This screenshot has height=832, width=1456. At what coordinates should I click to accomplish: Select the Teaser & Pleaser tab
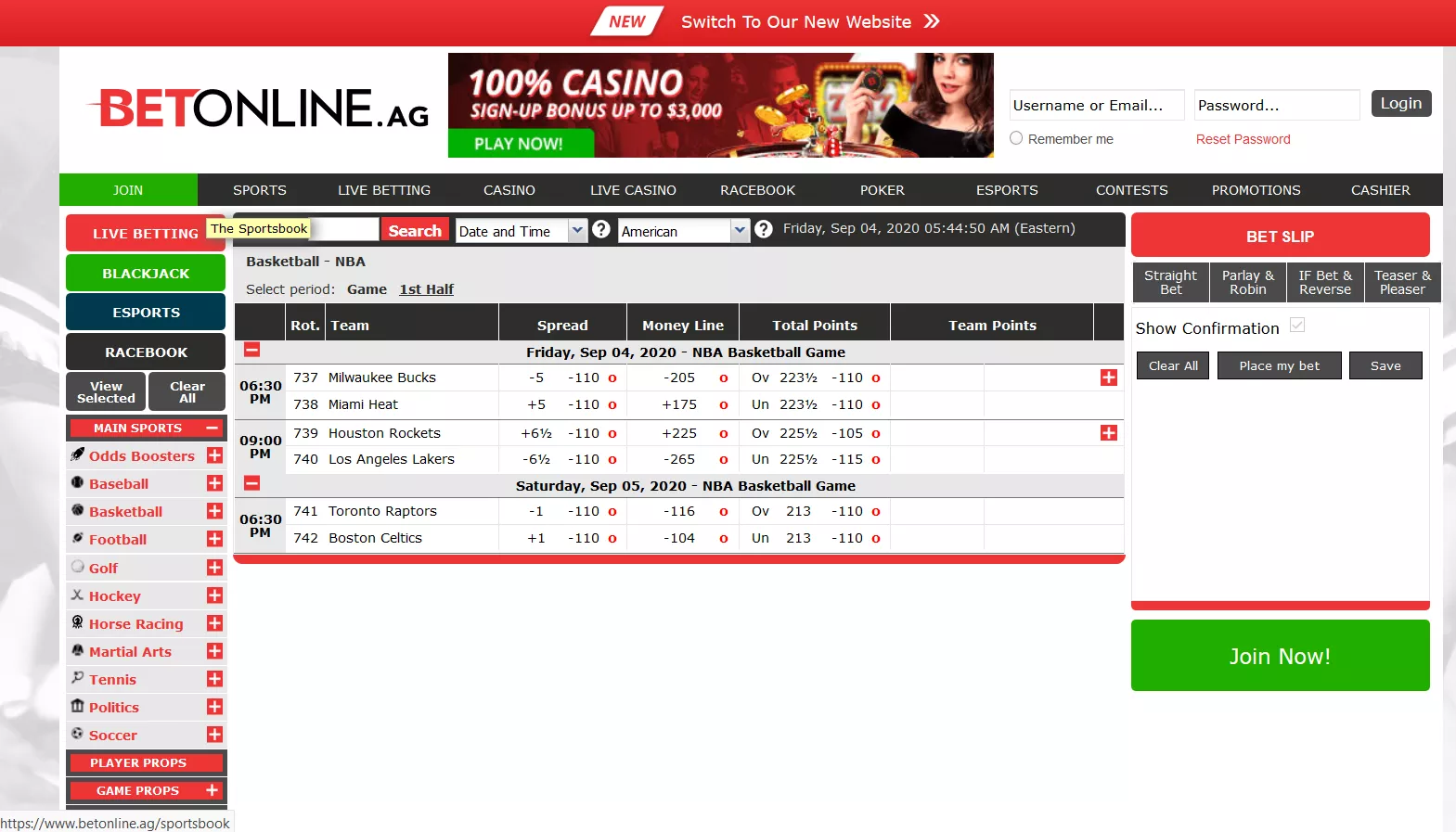coord(1403,282)
